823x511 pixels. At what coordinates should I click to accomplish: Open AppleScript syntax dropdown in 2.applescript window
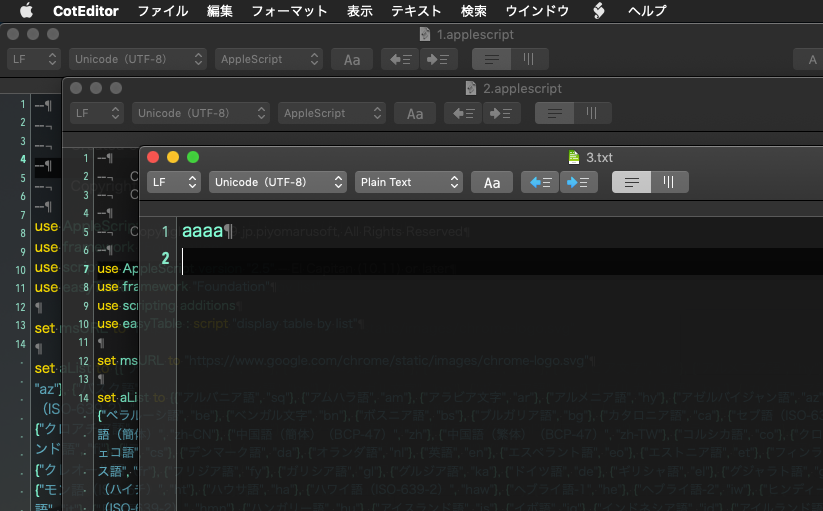tap(332, 113)
